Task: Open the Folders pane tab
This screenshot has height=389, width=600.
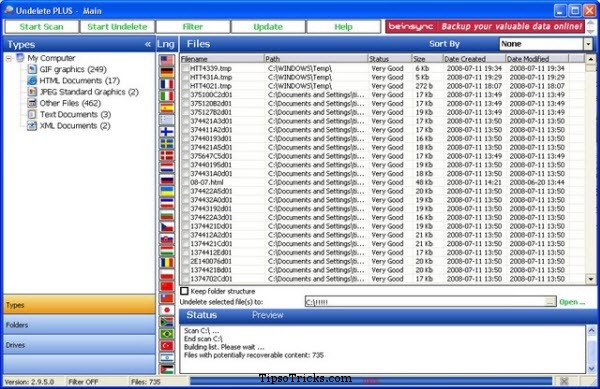Action: (79, 325)
